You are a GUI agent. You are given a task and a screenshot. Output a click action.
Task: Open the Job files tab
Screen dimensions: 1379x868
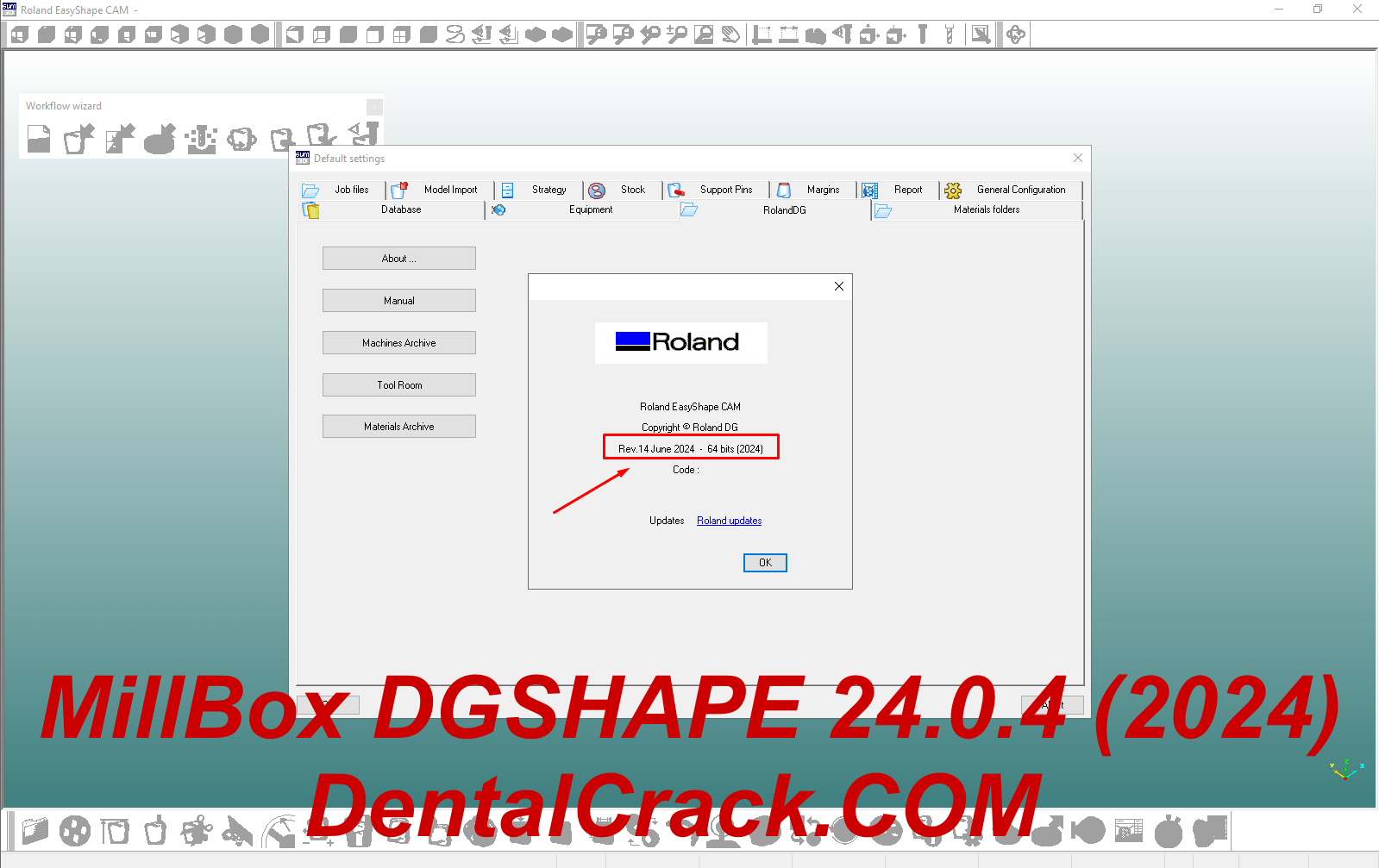(x=342, y=190)
